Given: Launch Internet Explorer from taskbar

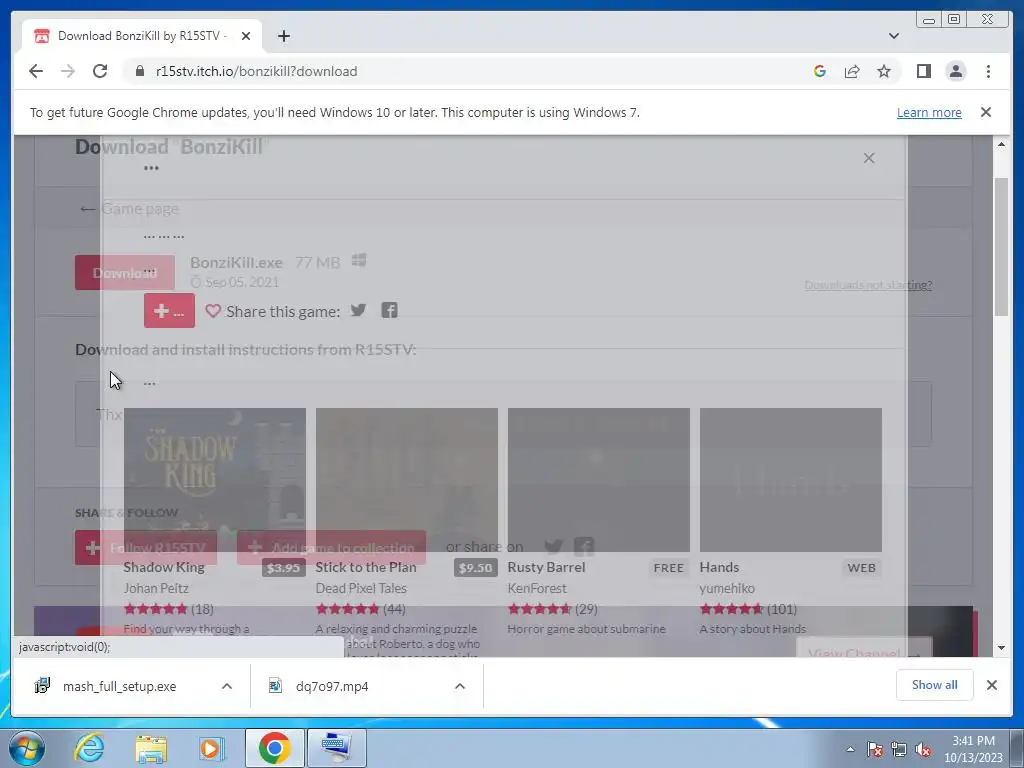Looking at the screenshot, I should pyautogui.click(x=89, y=748).
